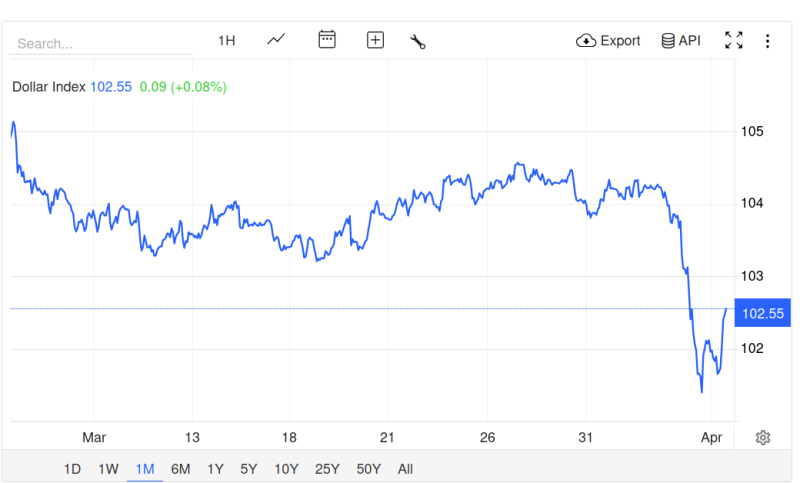
Task: Click the 18 x-axis date label
Action: [x=289, y=438]
